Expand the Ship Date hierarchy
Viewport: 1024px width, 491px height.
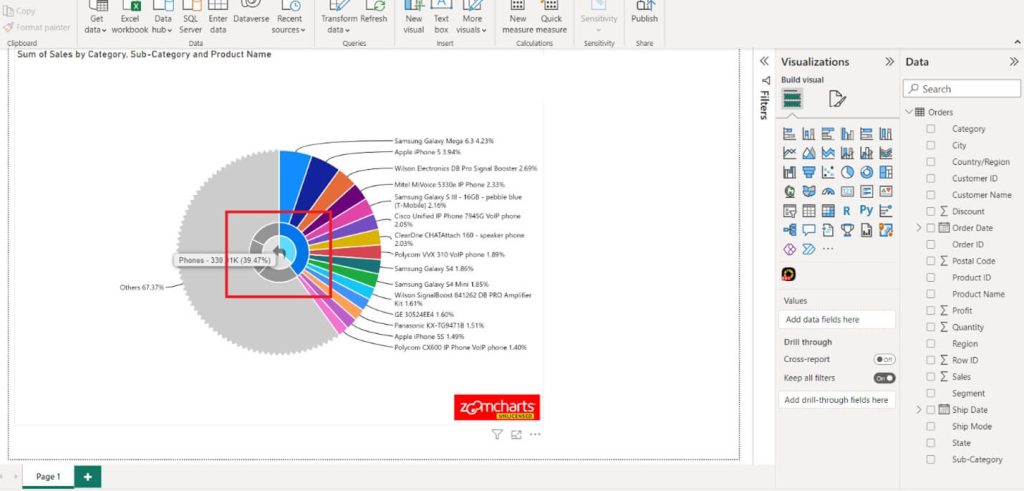(x=919, y=410)
